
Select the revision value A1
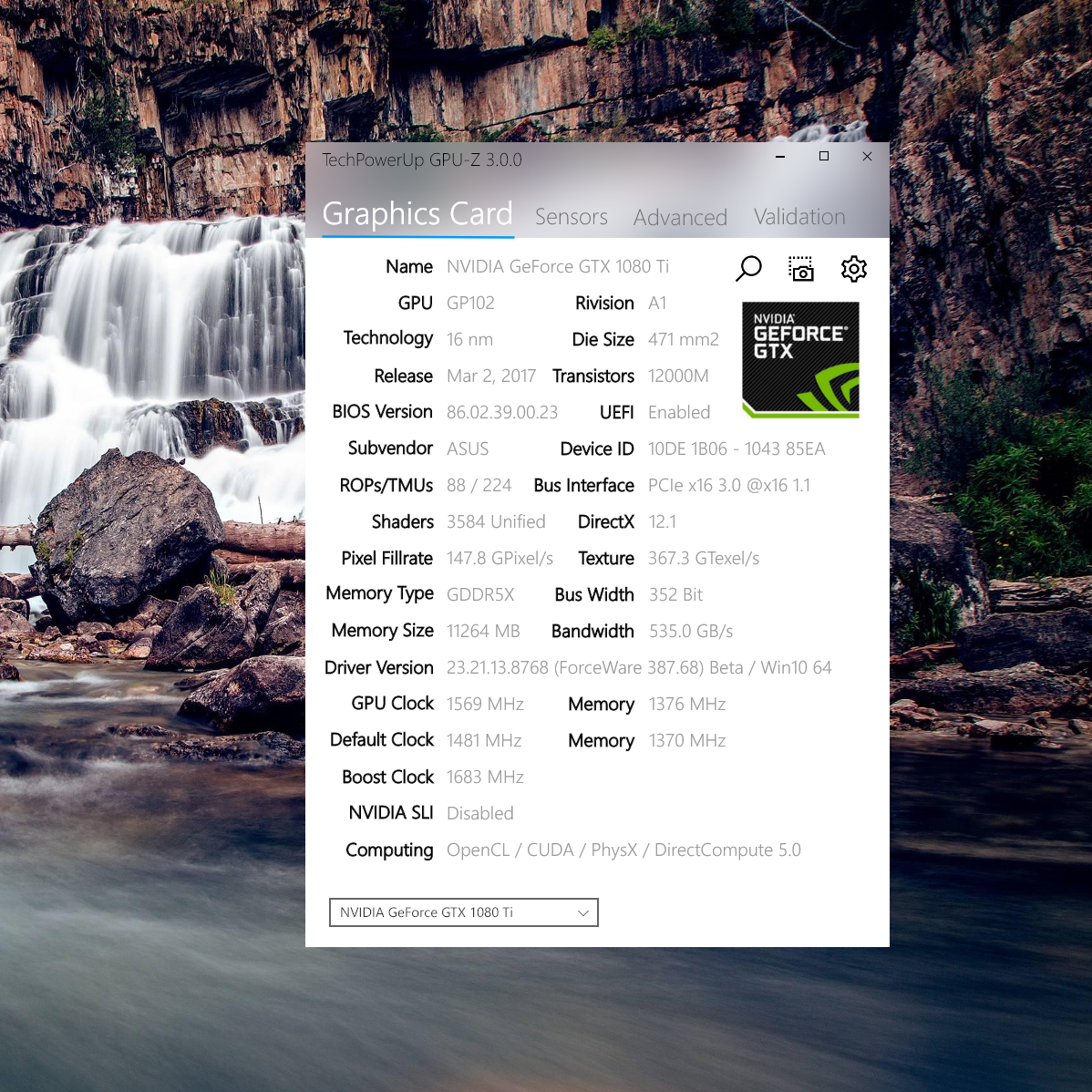[657, 303]
